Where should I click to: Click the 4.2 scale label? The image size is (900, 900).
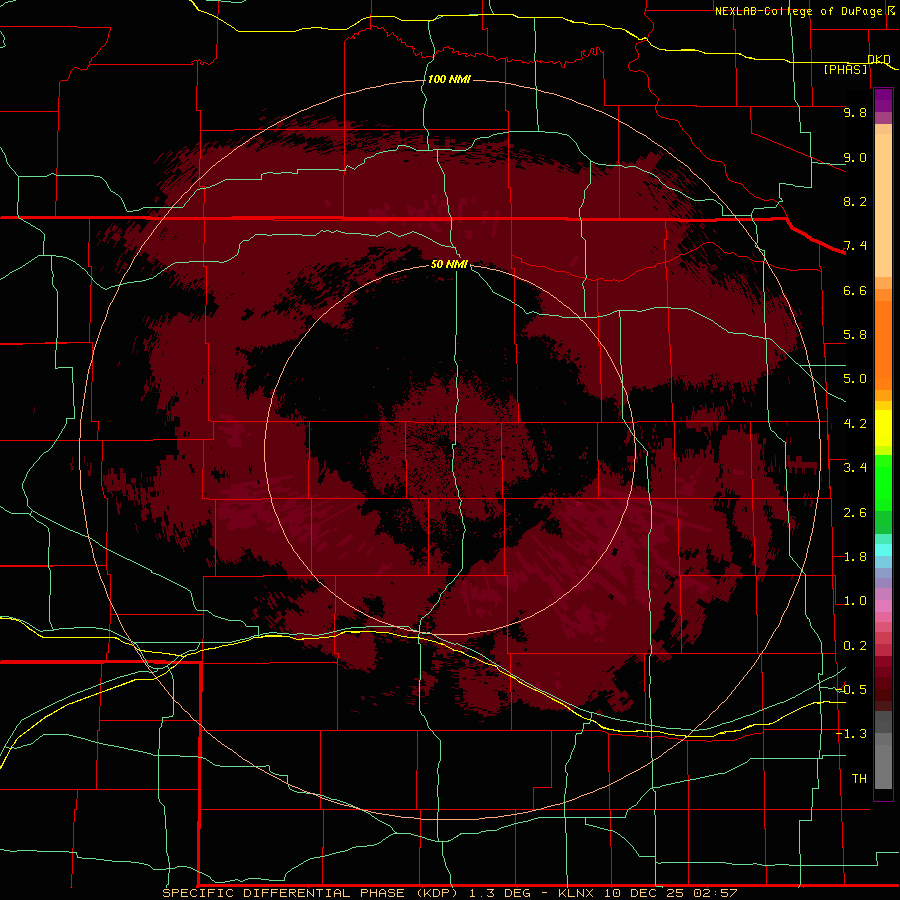(x=855, y=424)
